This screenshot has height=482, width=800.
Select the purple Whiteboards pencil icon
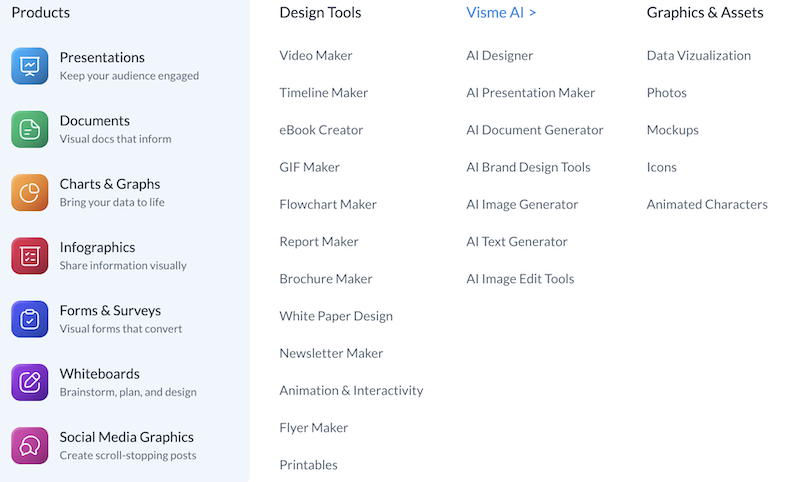30,382
